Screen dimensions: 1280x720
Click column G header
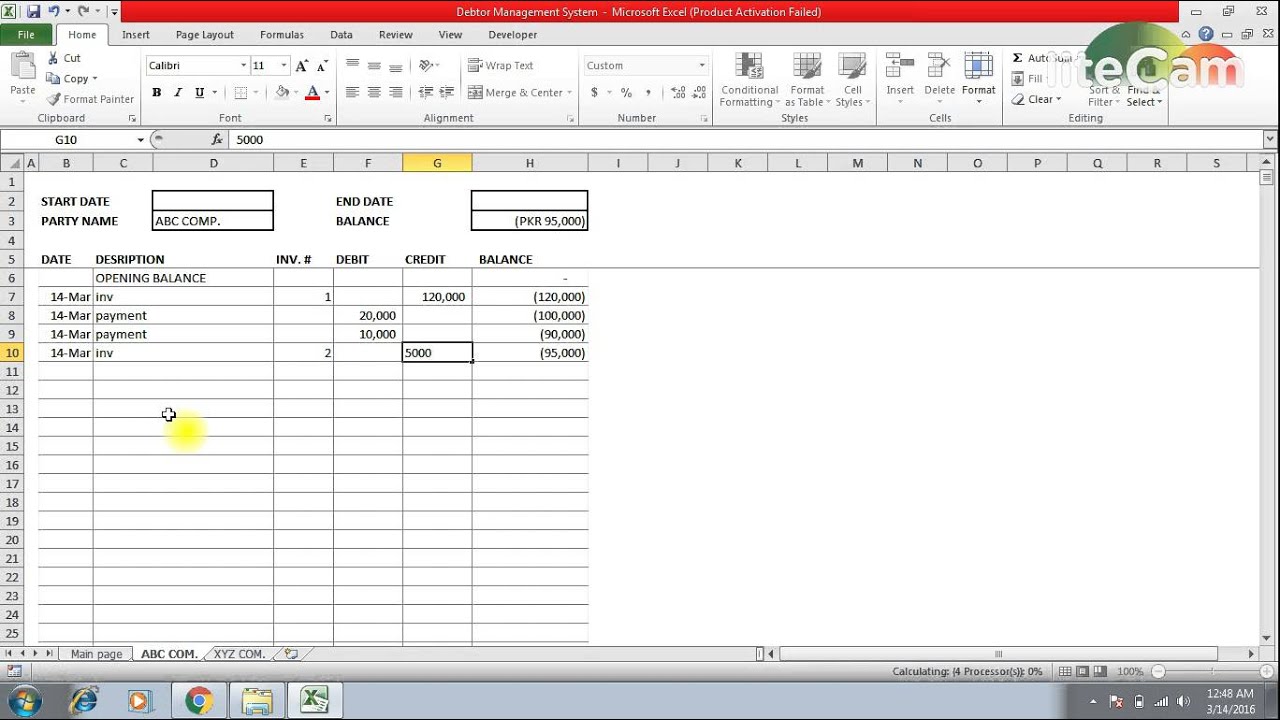(x=437, y=163)
